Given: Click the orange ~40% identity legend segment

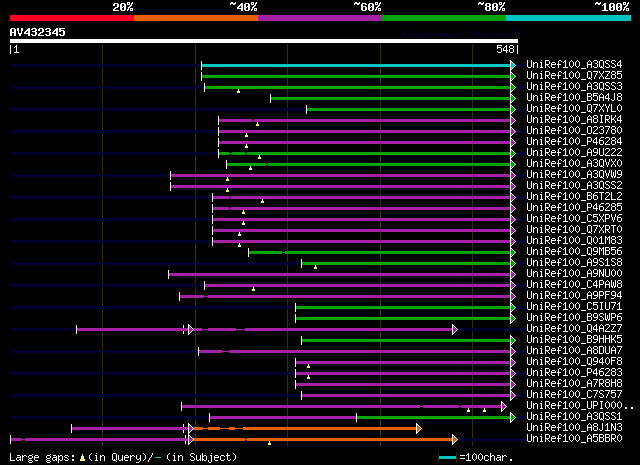Looking at the screenshot, I should (x=196, y=18).
